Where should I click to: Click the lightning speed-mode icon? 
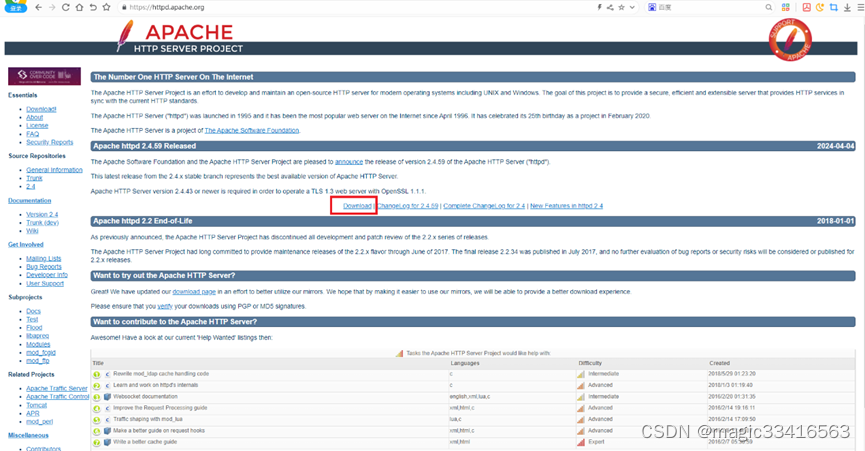[599, 7]
